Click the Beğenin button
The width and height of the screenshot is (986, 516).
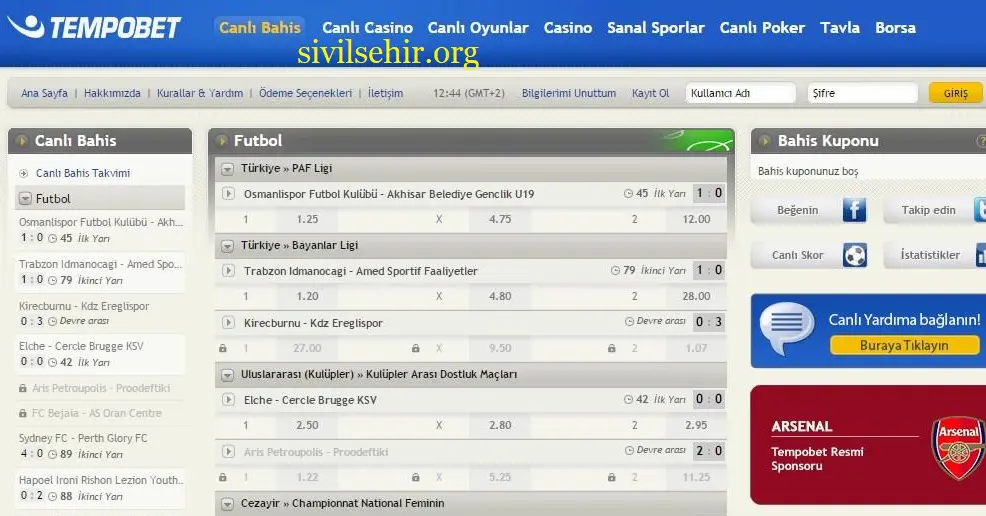point(809,210)
